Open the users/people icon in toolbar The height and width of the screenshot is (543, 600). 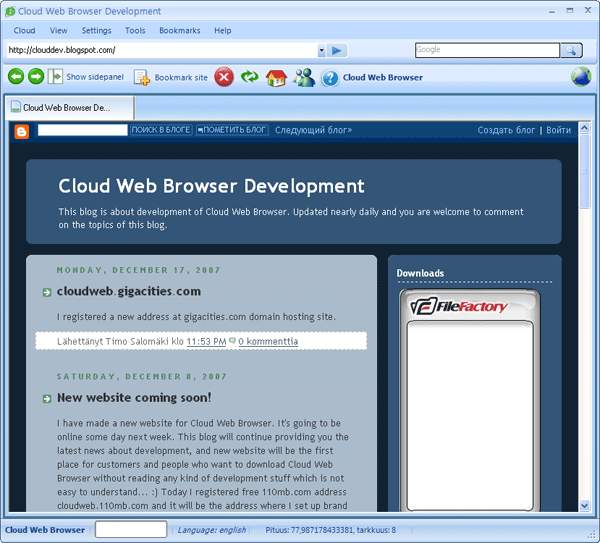pyautogui.click(x=304, y=77)
